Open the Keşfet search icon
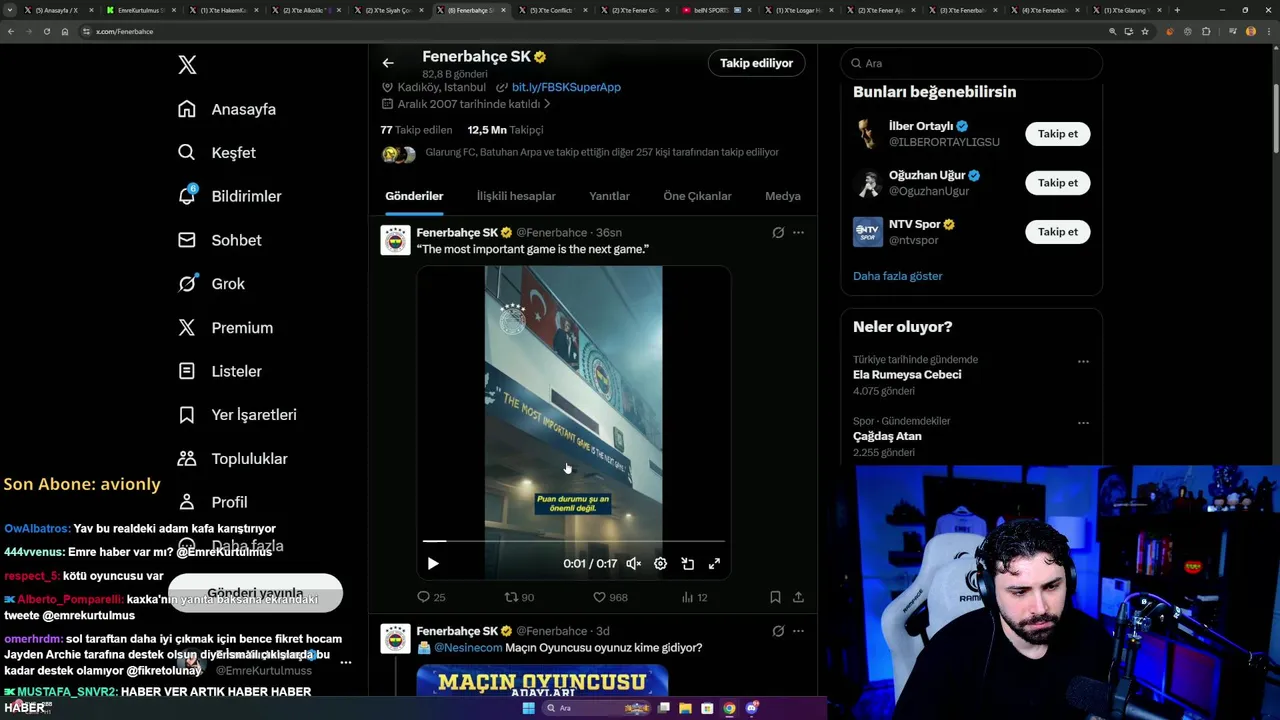This screenshot has width=1280, height=720. pos(187,153)
